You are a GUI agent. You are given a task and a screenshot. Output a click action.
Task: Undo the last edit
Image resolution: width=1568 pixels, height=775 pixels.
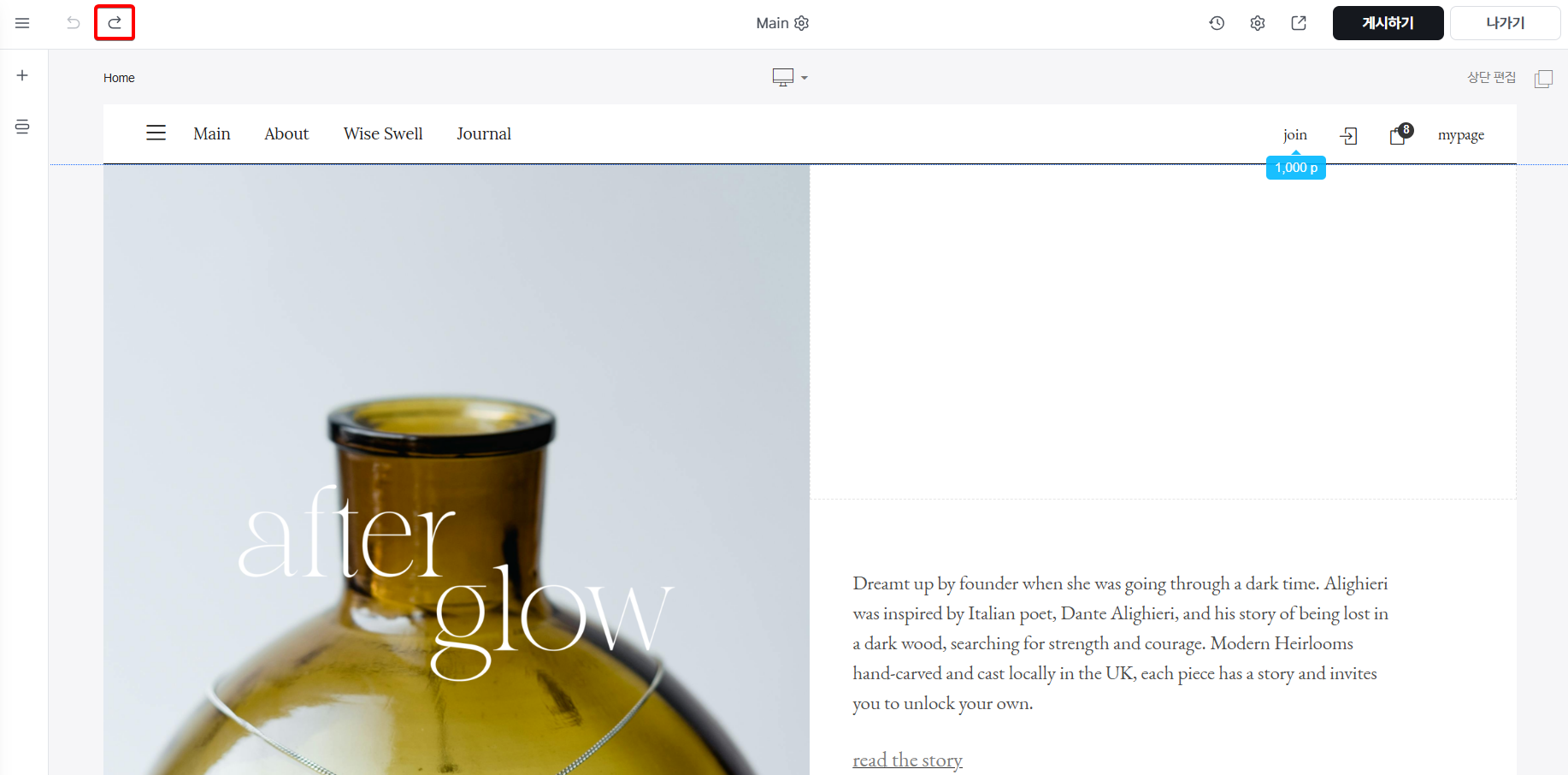tap(74, 23)
